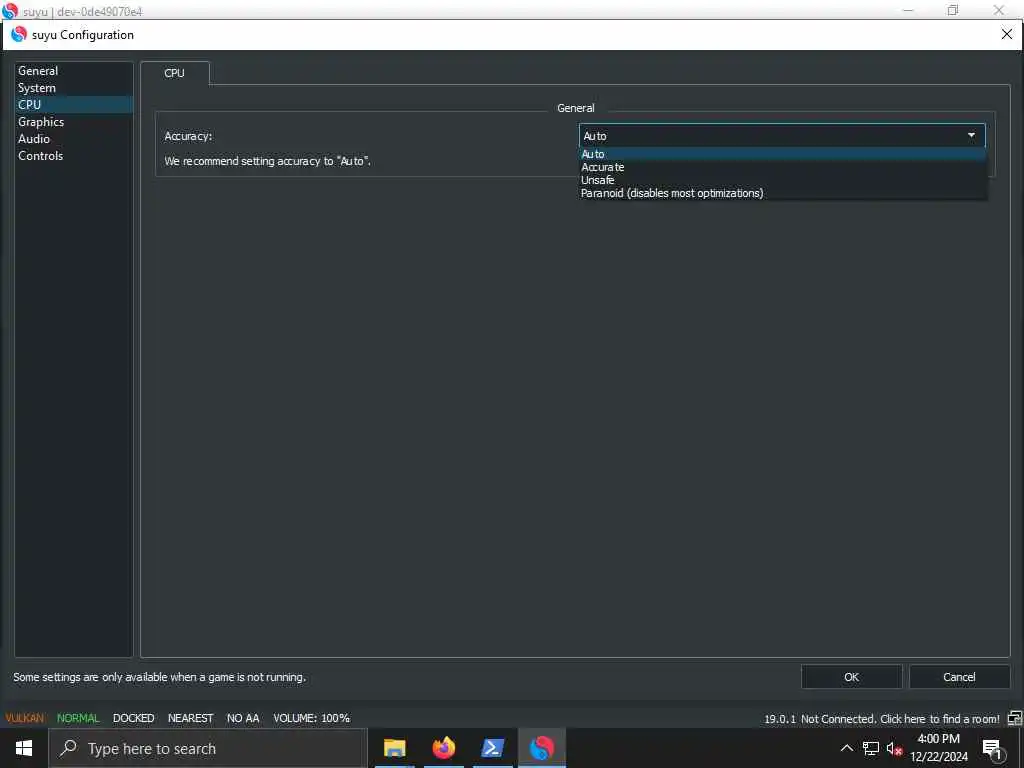Viewport: 1024px width, 768px height.
Task: Toggle DOCKED mode in status bar
Action: (133, 718)
